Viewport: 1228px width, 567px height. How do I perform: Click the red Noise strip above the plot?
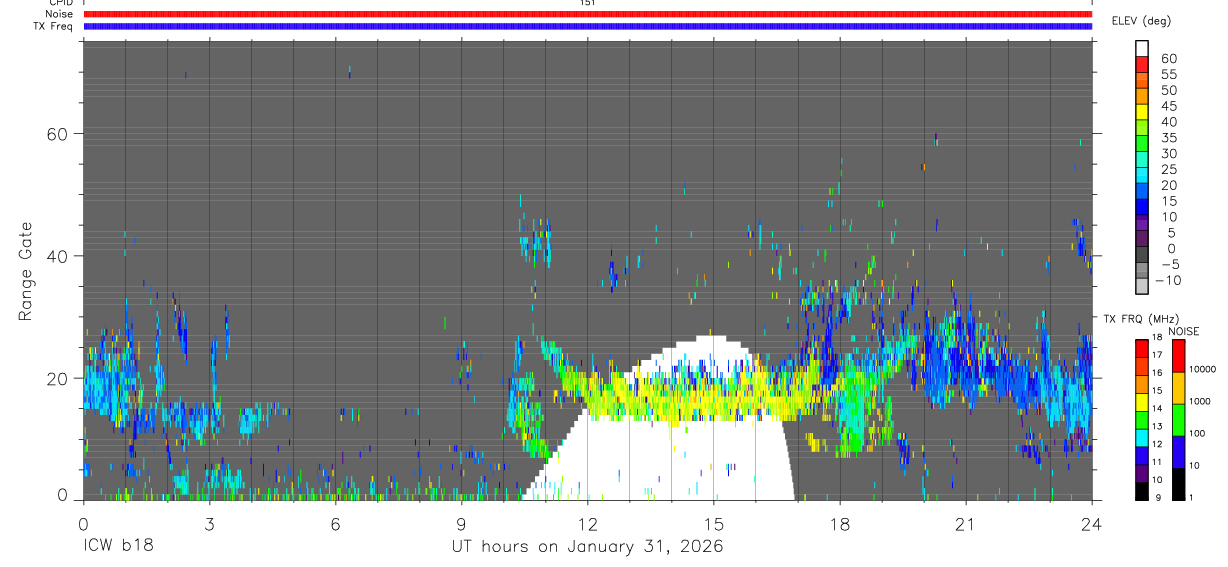pos(588,14)
